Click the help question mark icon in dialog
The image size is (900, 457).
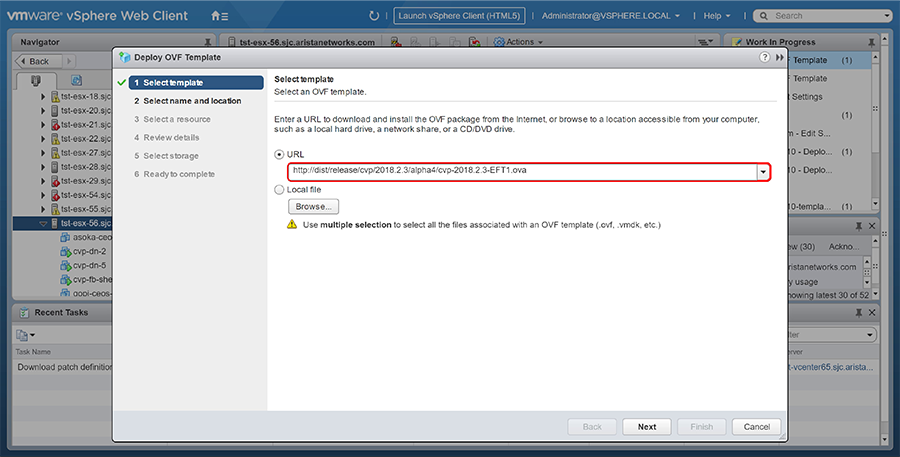(765, 57)
